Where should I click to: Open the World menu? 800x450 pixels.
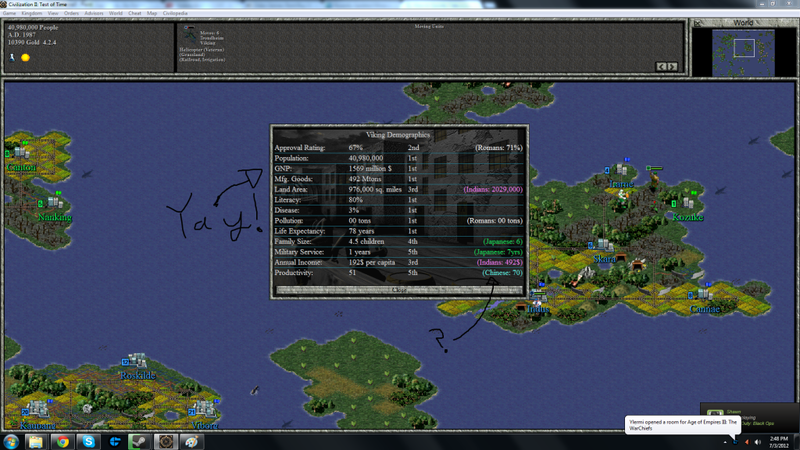point(116,13)
